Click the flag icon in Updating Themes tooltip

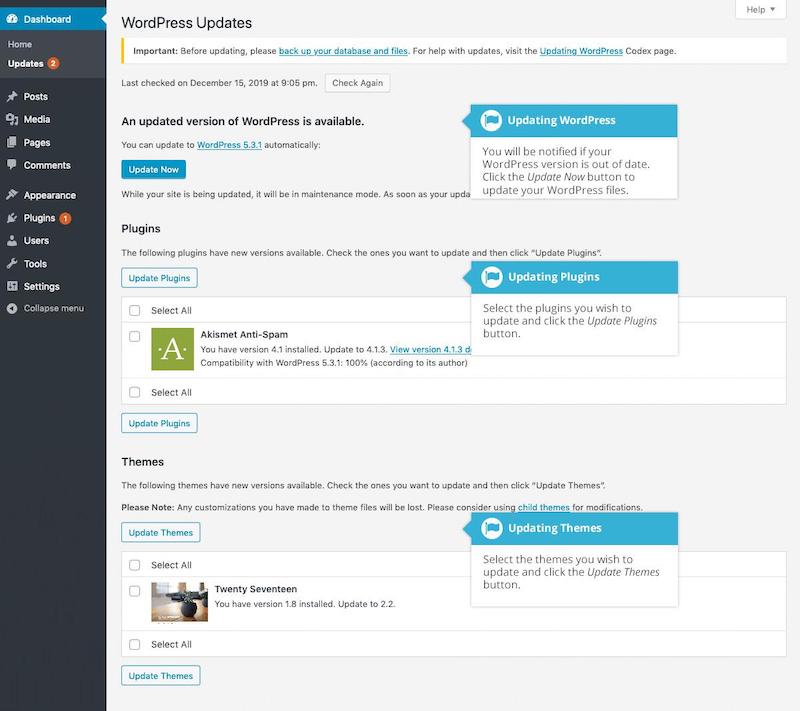pos(492,528)
